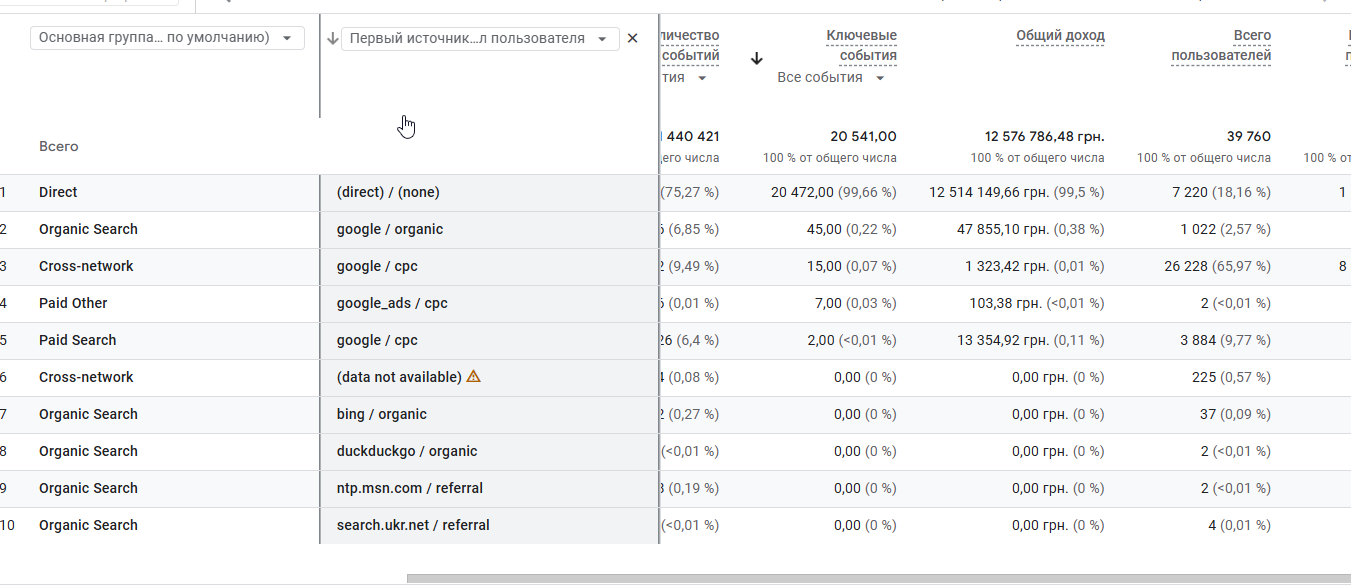
Task: Open the Первый источник пользователя dimension dropdown
Action: tap(479, 39)
